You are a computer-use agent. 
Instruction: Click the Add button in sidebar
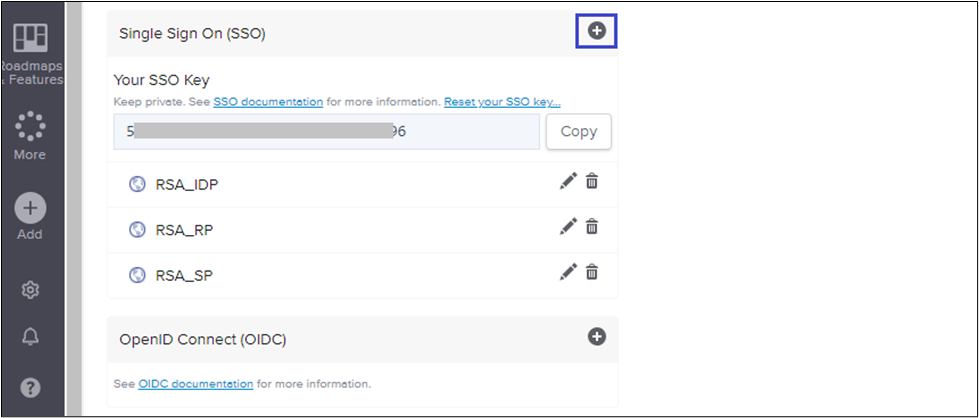click(30, 216)
